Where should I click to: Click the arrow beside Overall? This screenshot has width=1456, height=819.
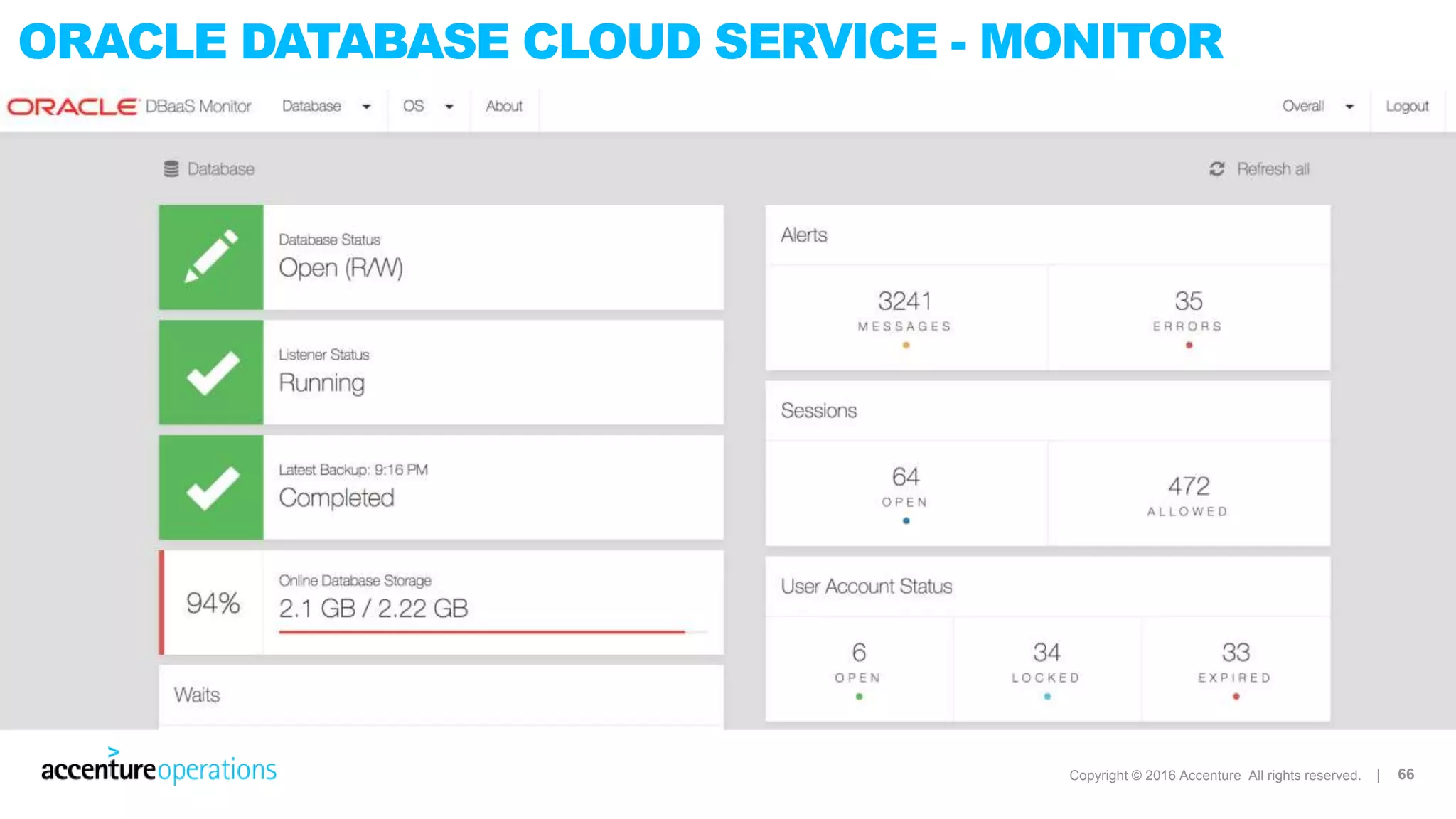click(x=1349, y=107)
